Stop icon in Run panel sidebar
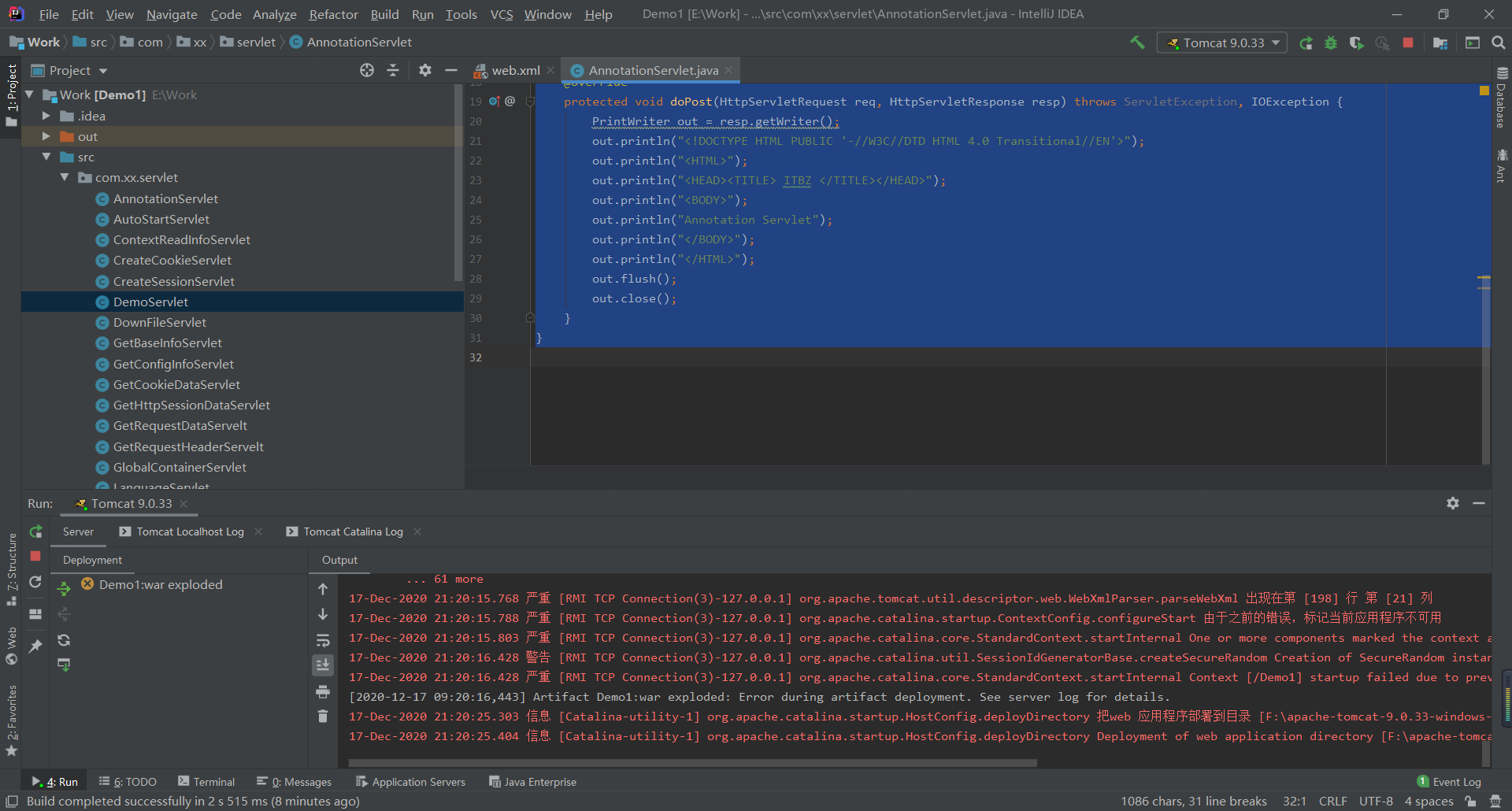 pyautogui.click(x=35, y=556)
